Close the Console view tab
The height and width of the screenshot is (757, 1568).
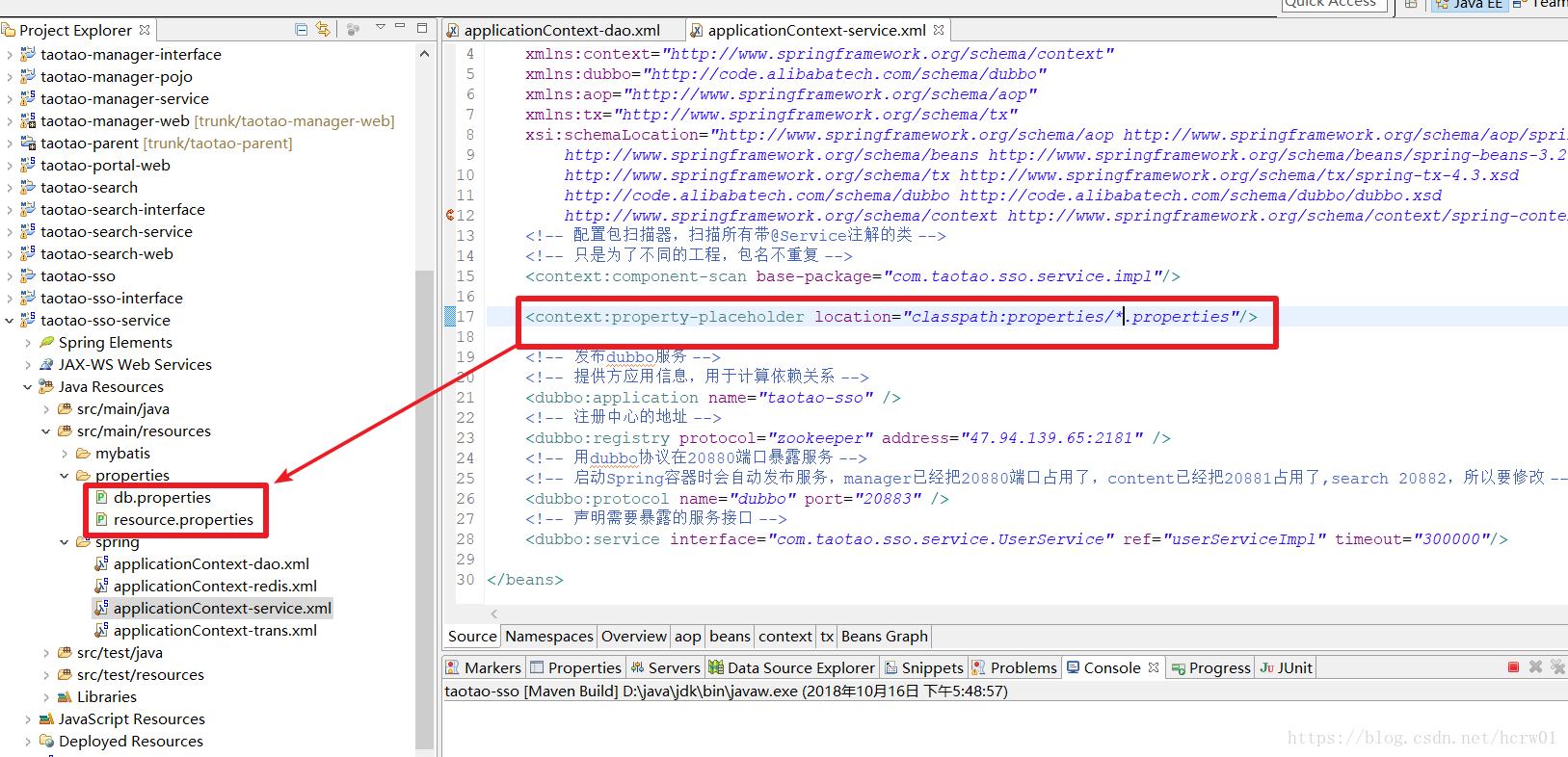1154,667
